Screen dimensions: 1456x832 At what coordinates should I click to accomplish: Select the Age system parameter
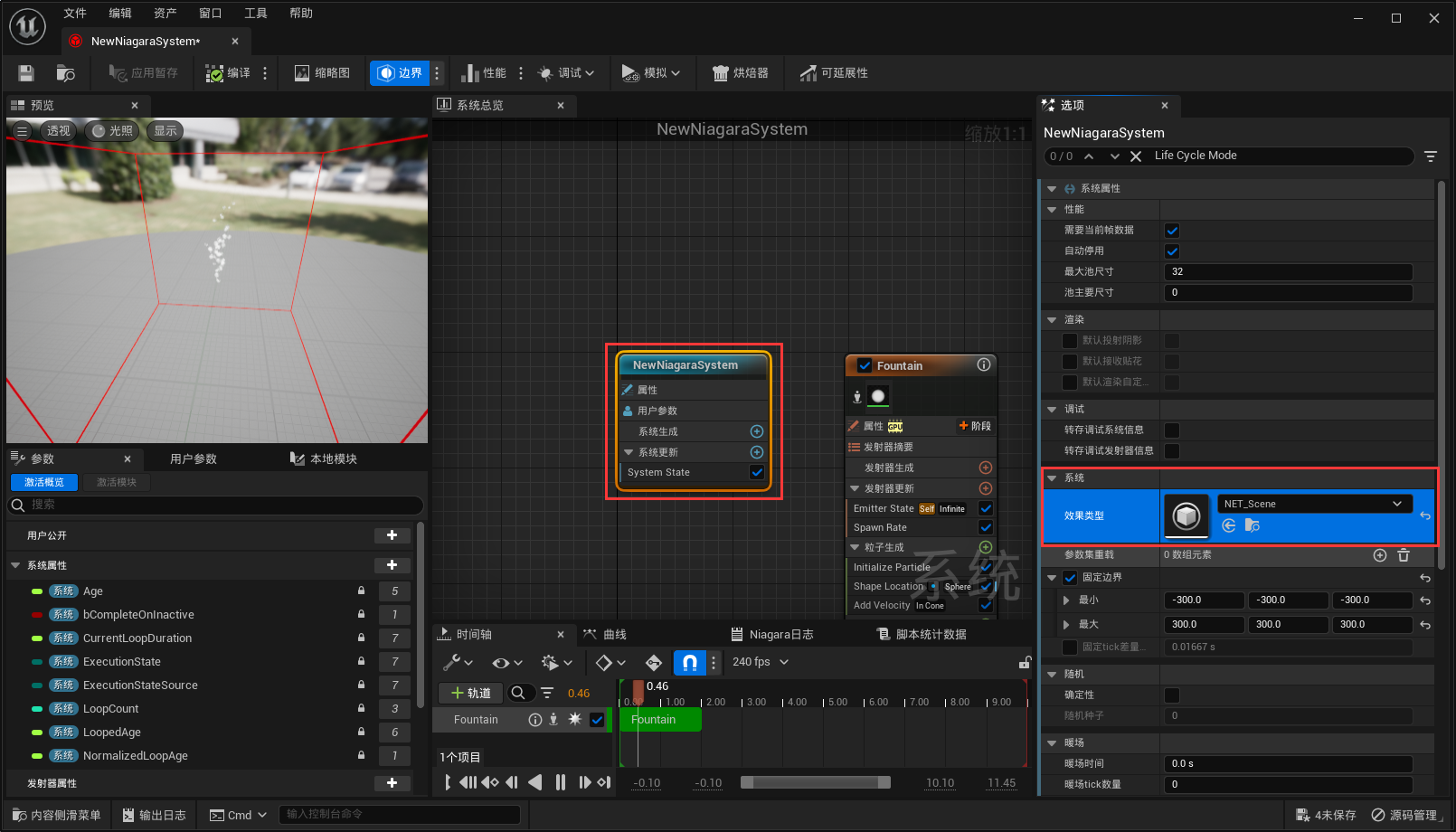click(92, 591)
